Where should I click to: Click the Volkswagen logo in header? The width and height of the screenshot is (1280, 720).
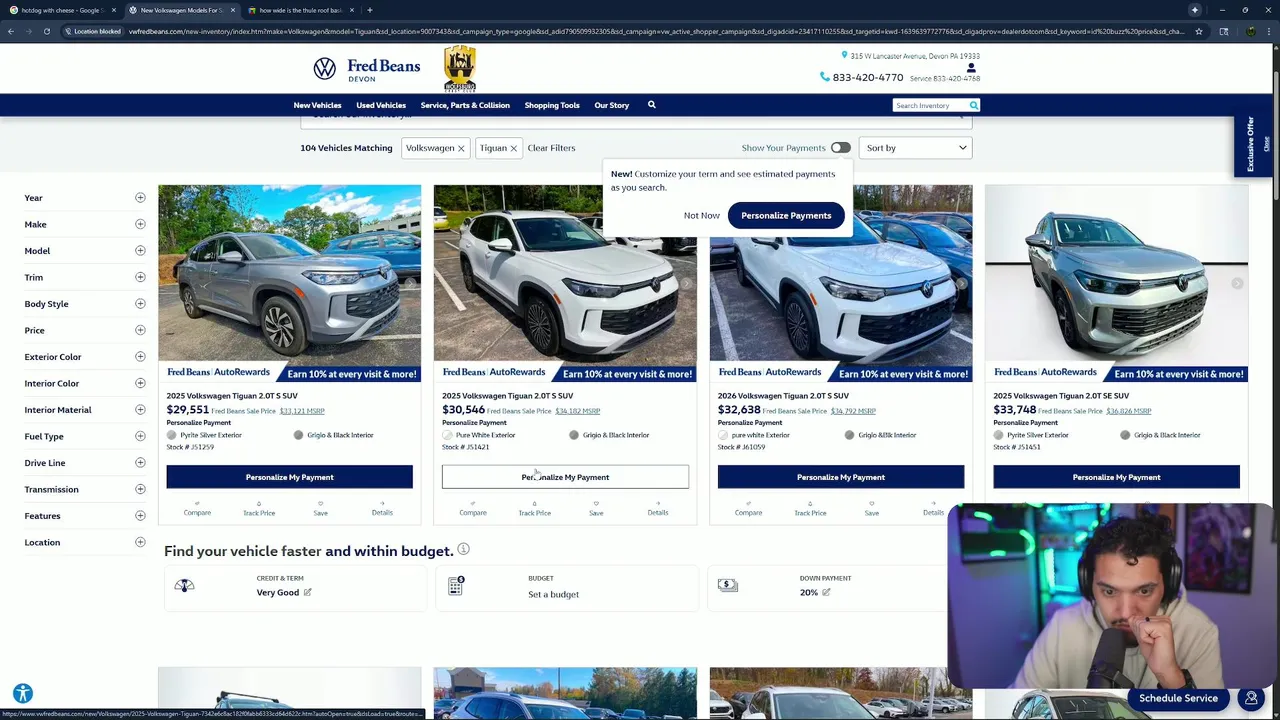(324, 68)
